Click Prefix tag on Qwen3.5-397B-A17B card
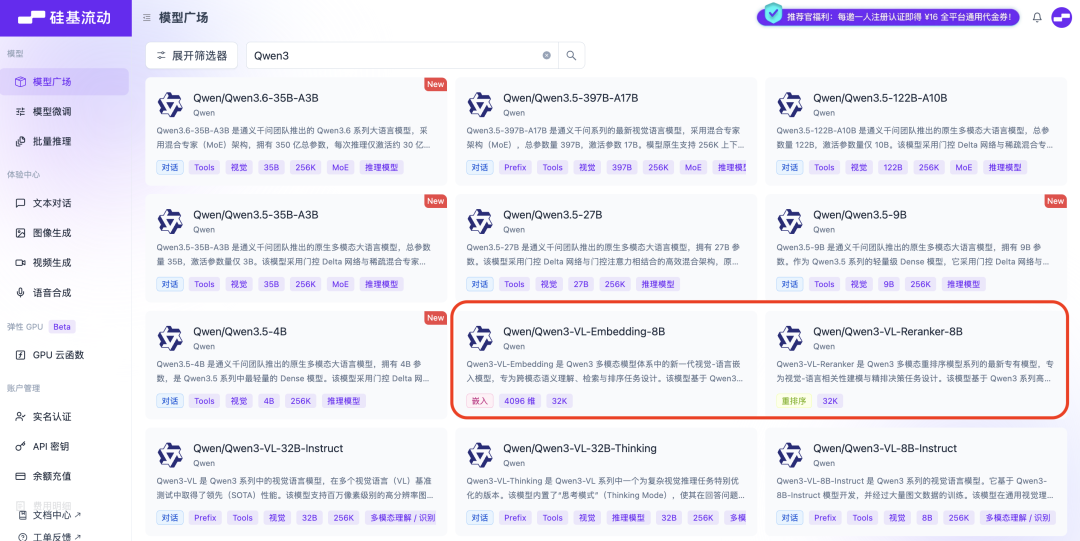The width and height of the screenshot is (1080, 541). pyautogui.click(x=515, y=167)
